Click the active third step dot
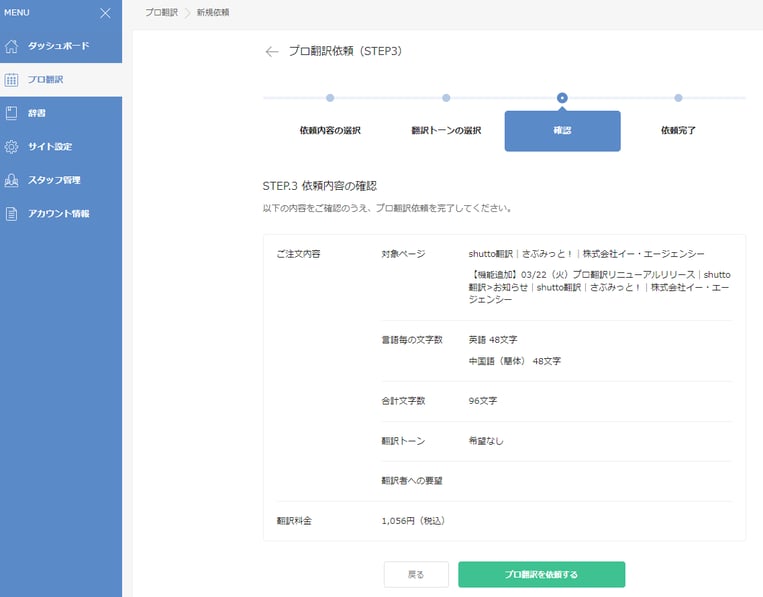763x597 pixels. pos(562,98)
